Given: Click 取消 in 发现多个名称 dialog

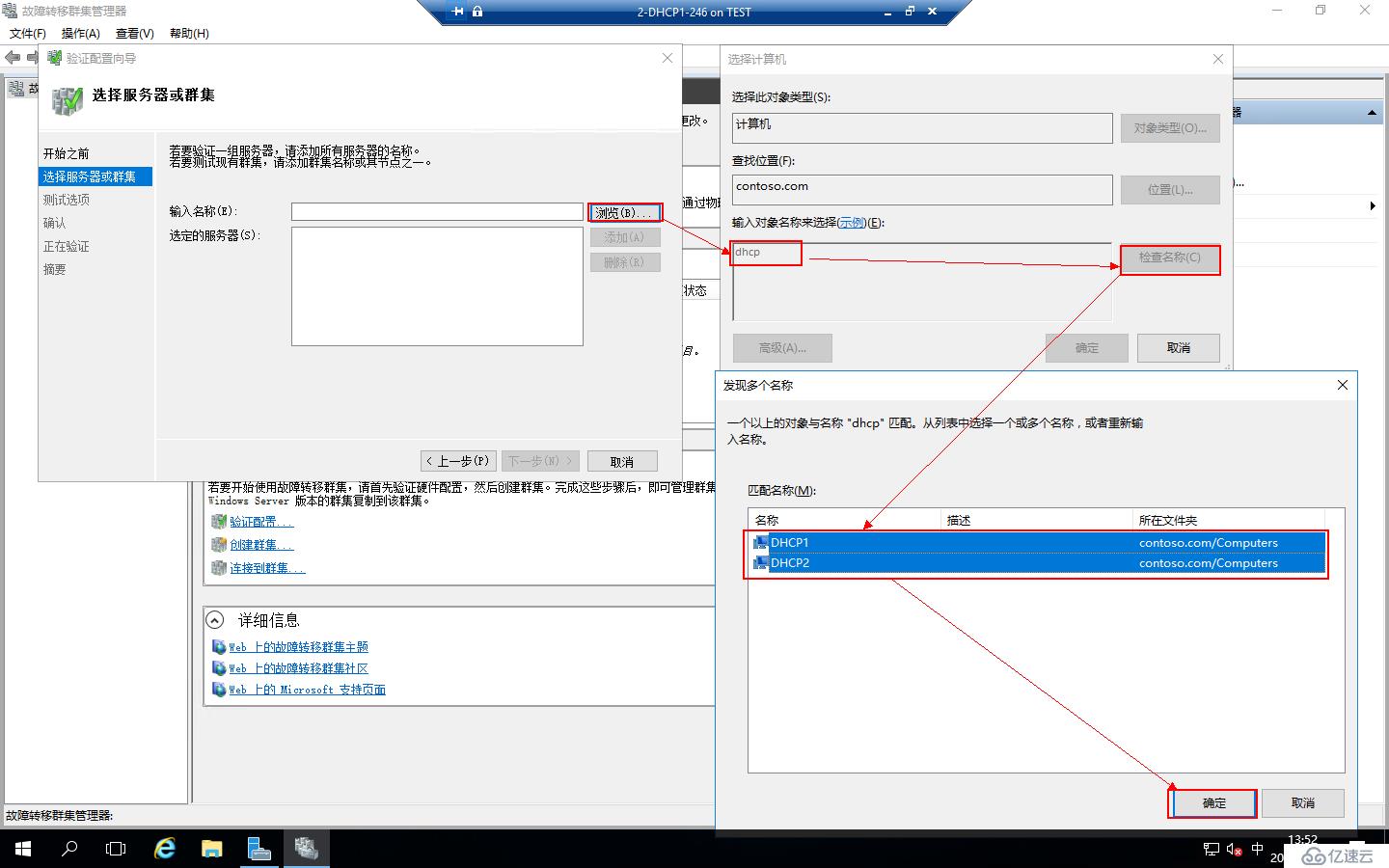Looking at the screenshot, I should point(1303,803).
